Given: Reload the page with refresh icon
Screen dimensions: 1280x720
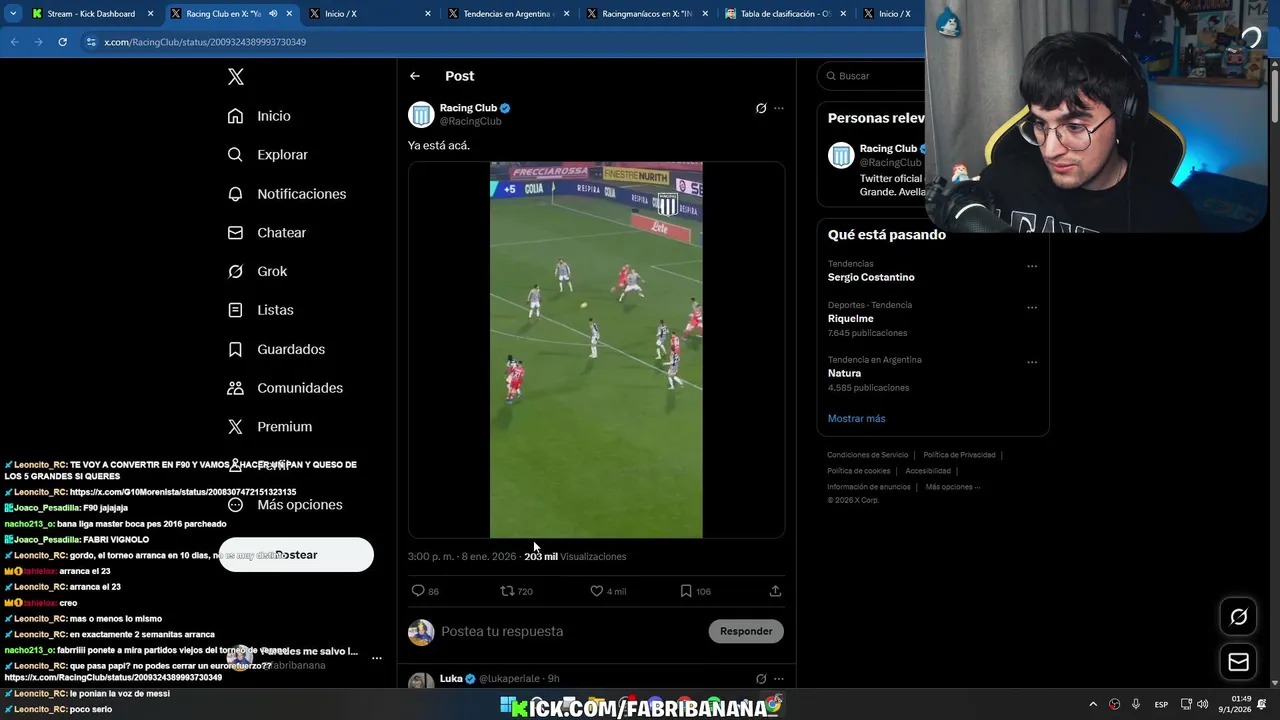Looking at the screenshot, I should (x=62, y=42).
